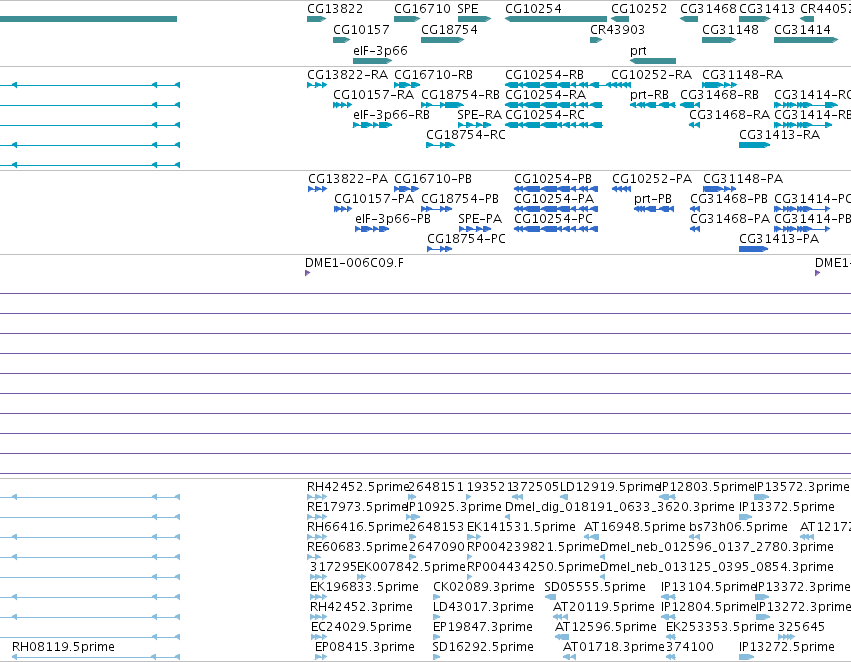Screen dimensions: 851x662
Task: Open protein CG31468-PA
Action: 695,229
